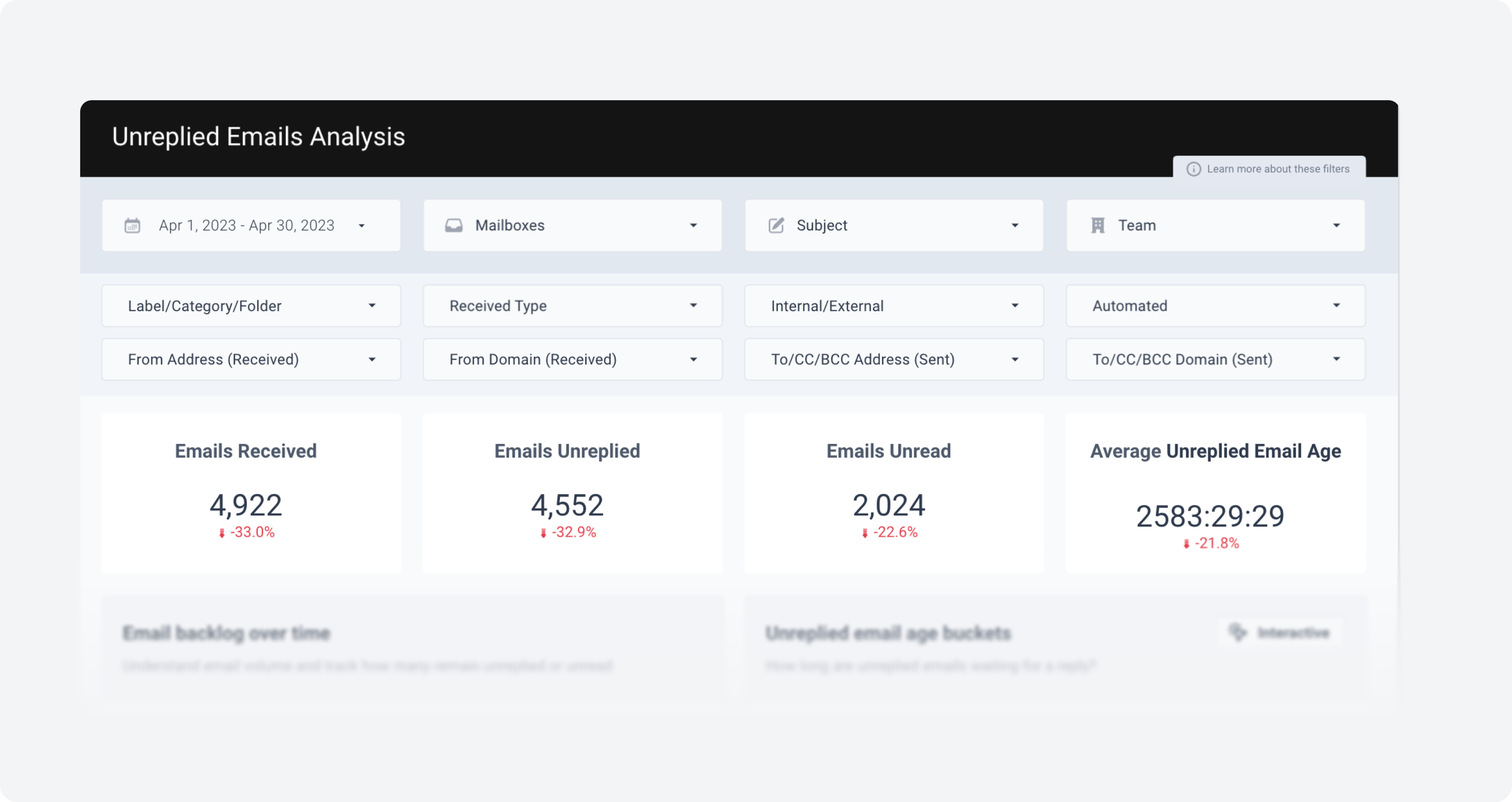Expand the Automated filter arrow

[1336, 306]
